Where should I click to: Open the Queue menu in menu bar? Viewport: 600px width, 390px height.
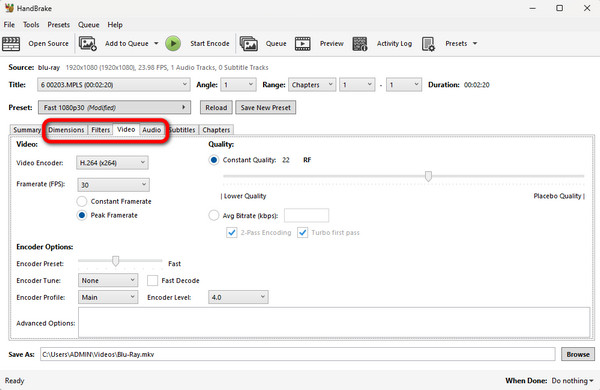pyautogui.click(x=88, y=25)
